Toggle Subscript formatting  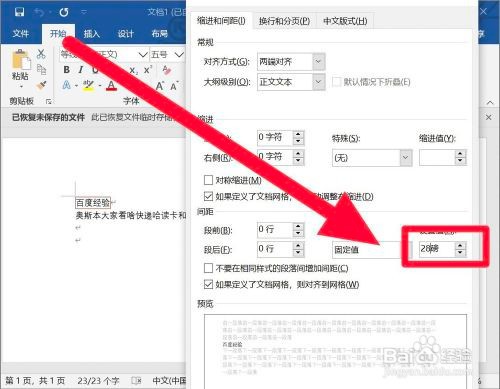click(133, 70)
